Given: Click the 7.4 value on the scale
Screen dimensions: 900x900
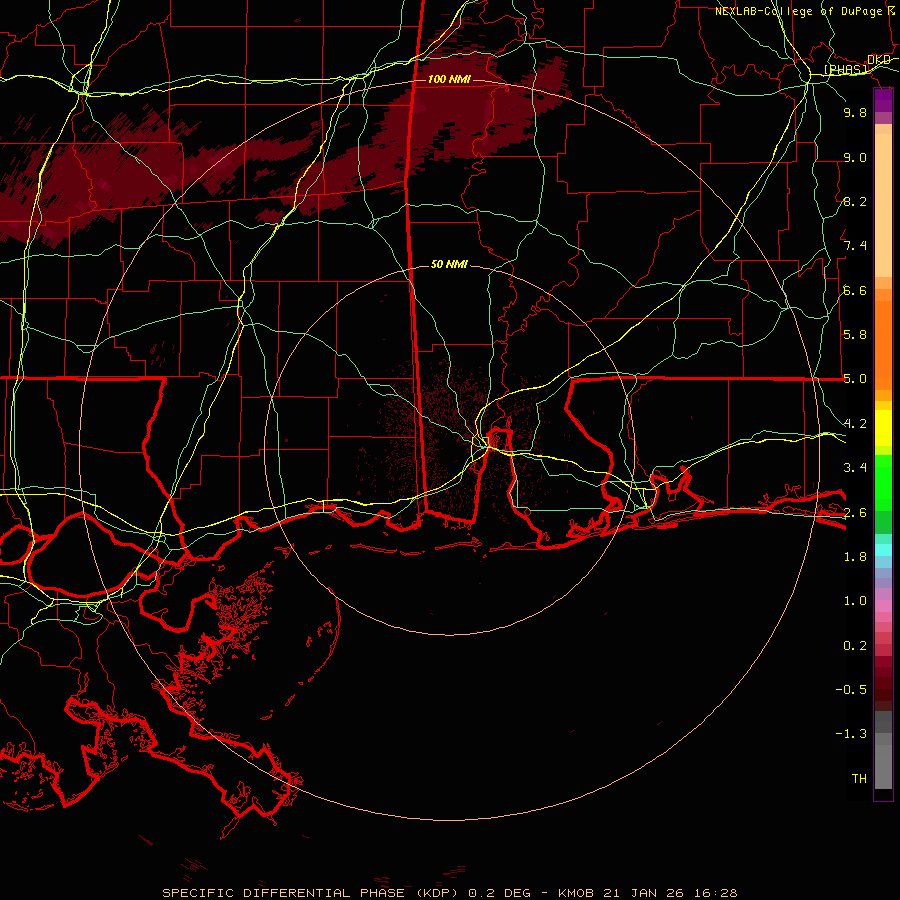Looking at the screenshot, I should (855, 246).
